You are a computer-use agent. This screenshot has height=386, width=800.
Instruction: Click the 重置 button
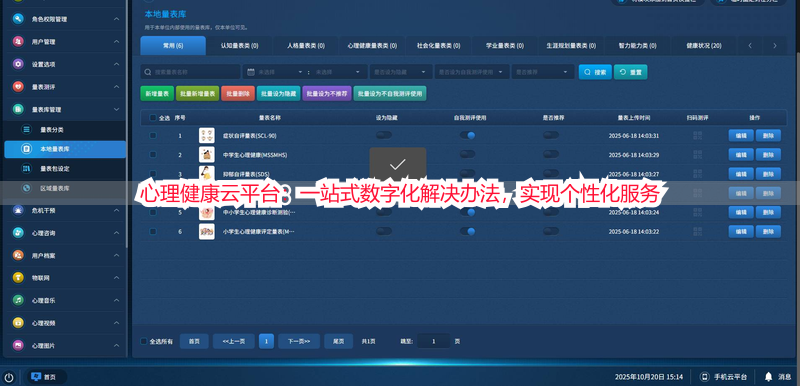[x=631, y=72]
